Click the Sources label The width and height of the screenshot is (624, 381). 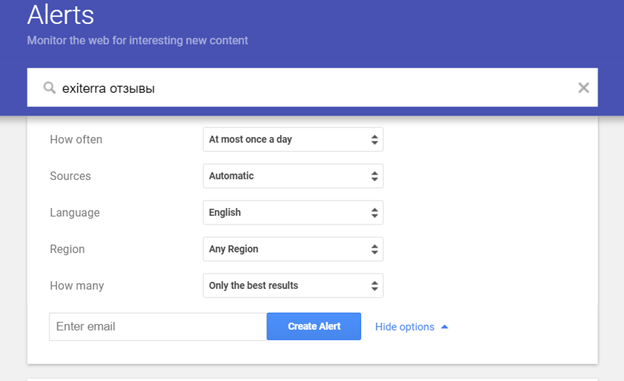70,176
